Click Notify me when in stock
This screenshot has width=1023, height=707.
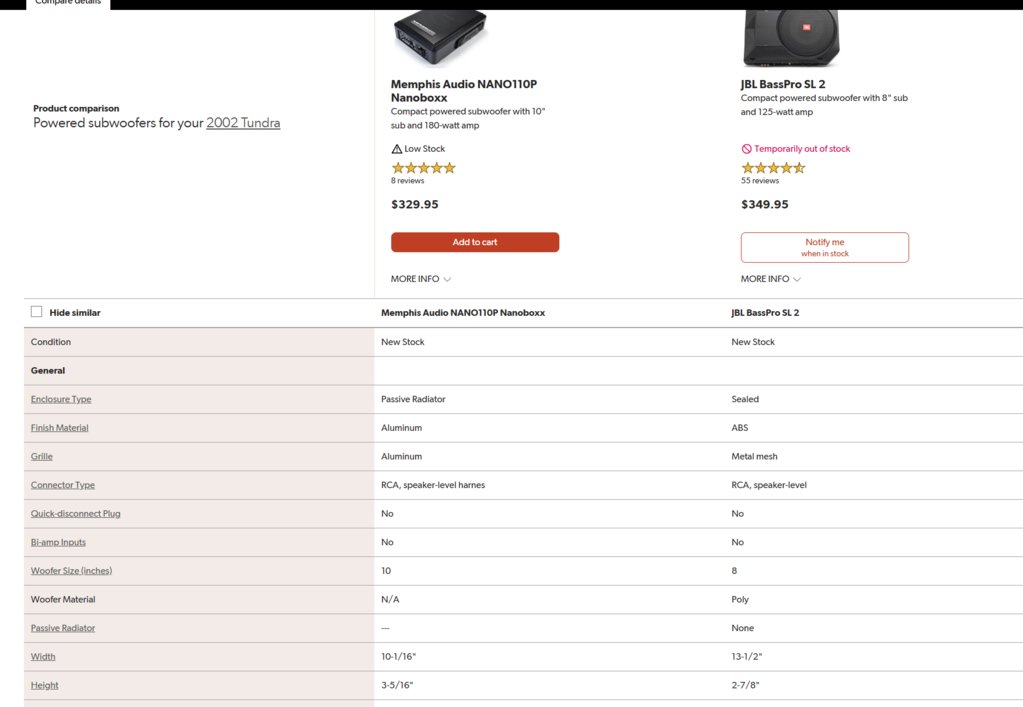825,247
